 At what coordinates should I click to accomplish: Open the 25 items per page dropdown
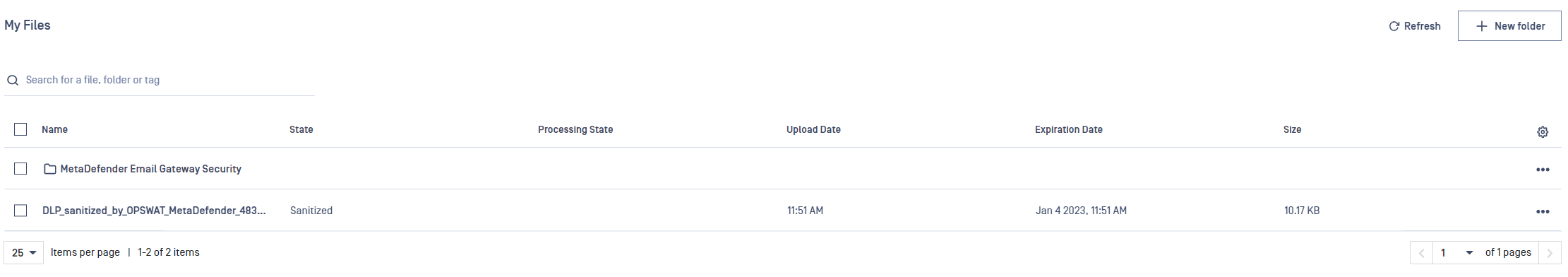(24, 253)
